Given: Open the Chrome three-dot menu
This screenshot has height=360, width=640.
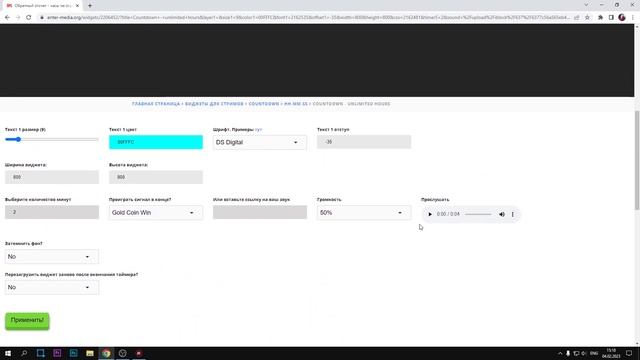Looking at the screenshot, I should 633,18.
